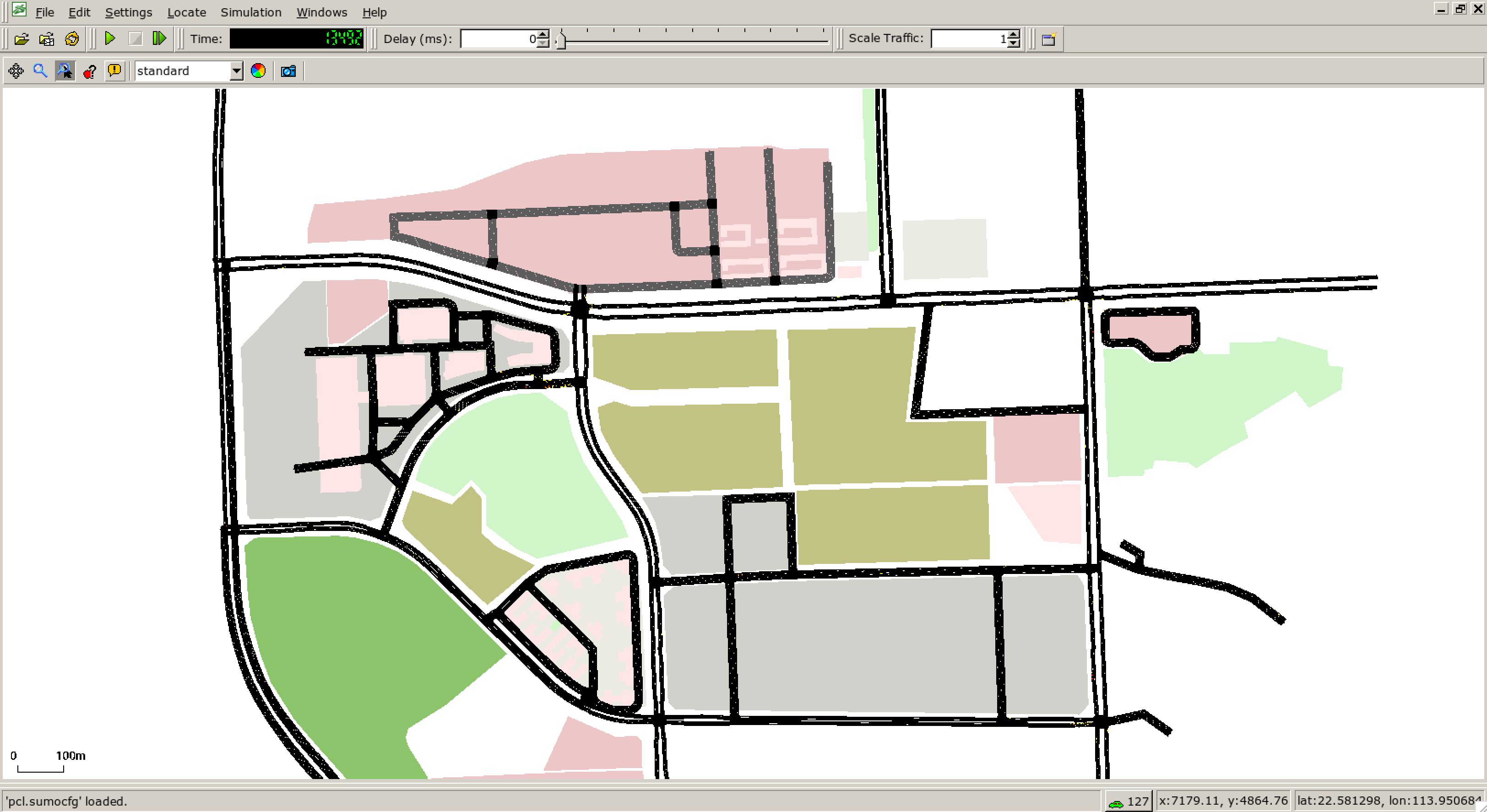Viewport: 1487px width, 812px height.
Task: Perform a single simulation step
Action: (x=159, y=38)
